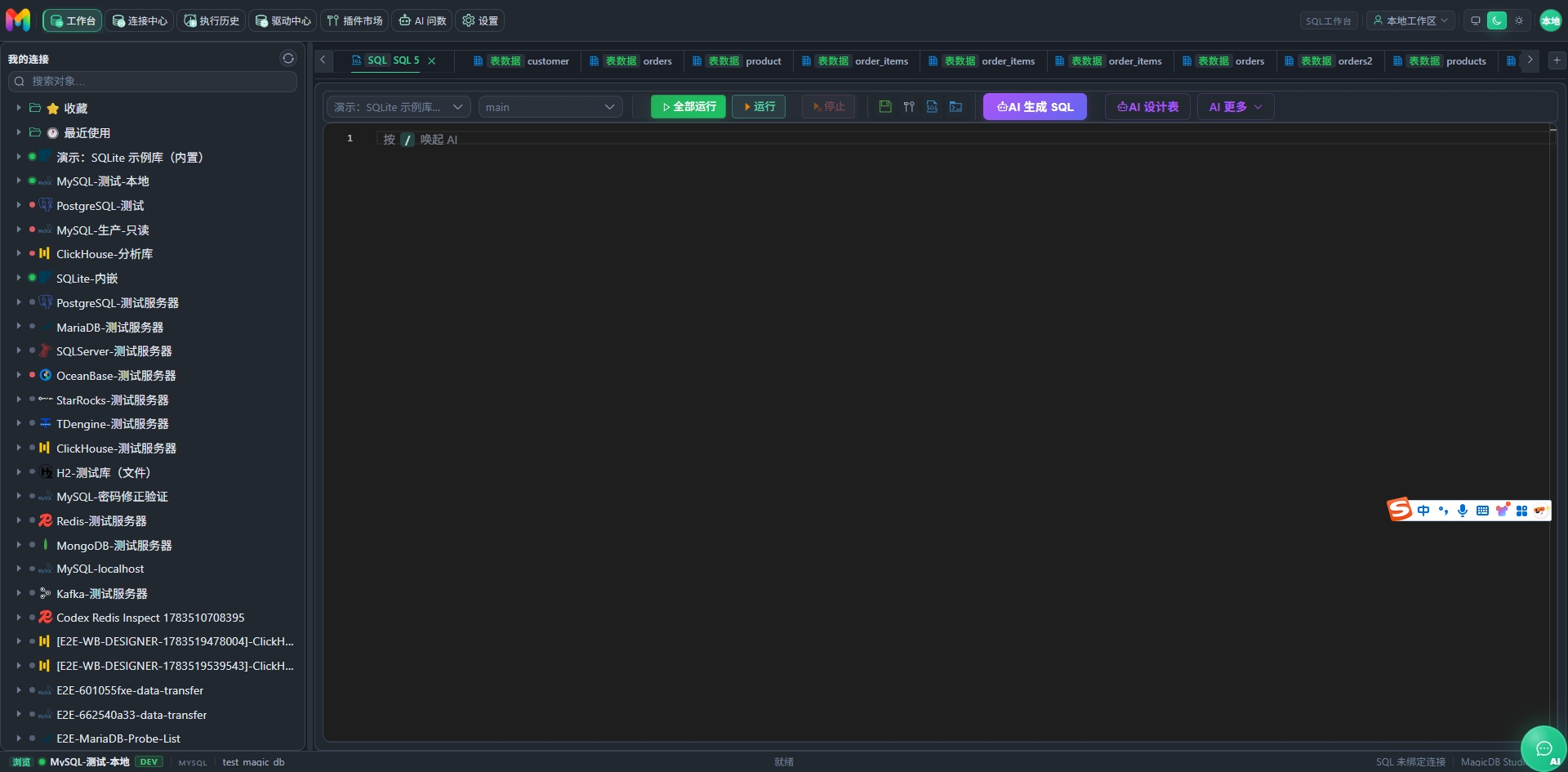Click the SQL file icon in toolbar
Screen dimensions: 1568x772
pos(932,107)
